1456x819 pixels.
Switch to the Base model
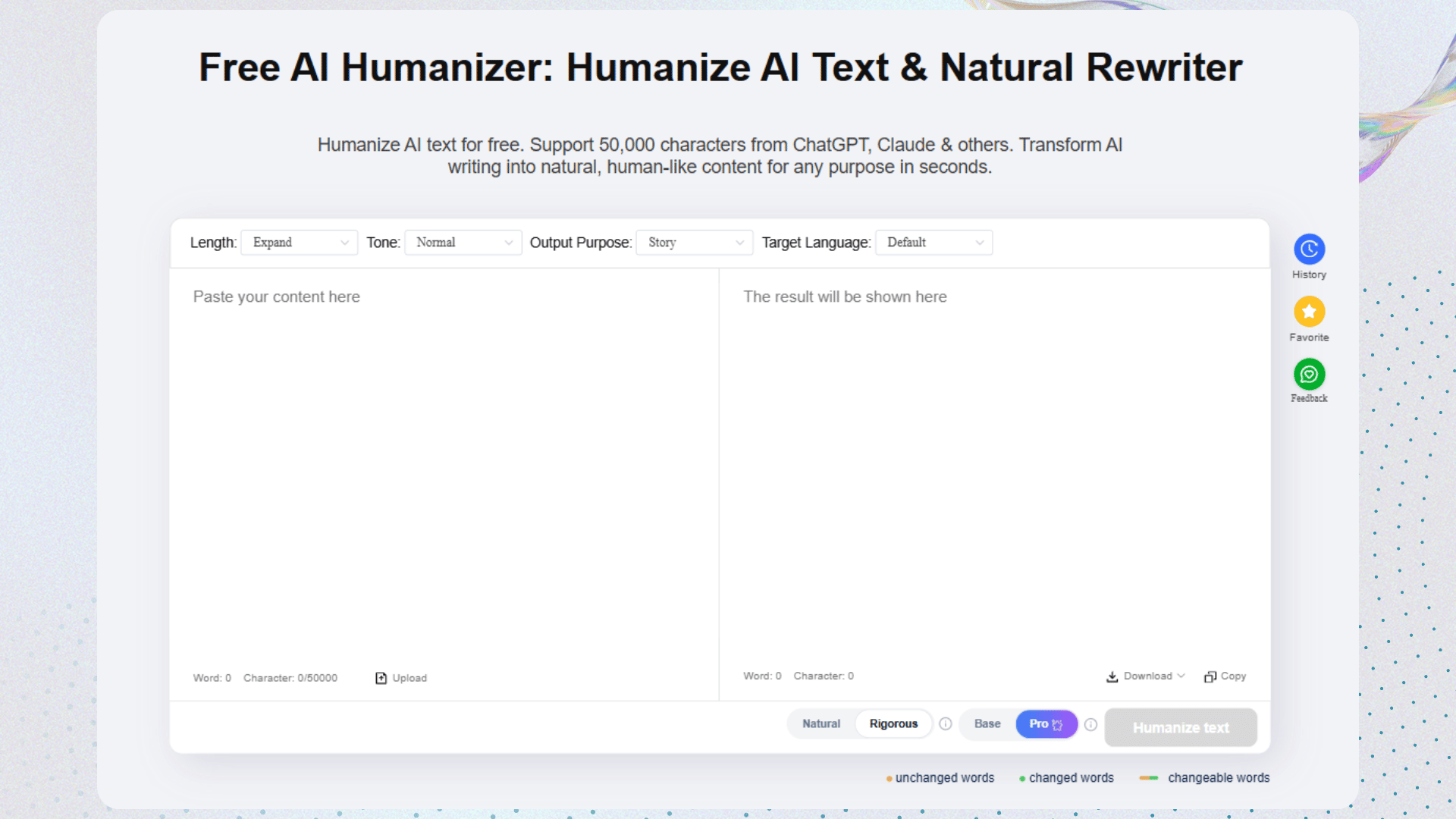pyautogui.click(x=987, y=724)
